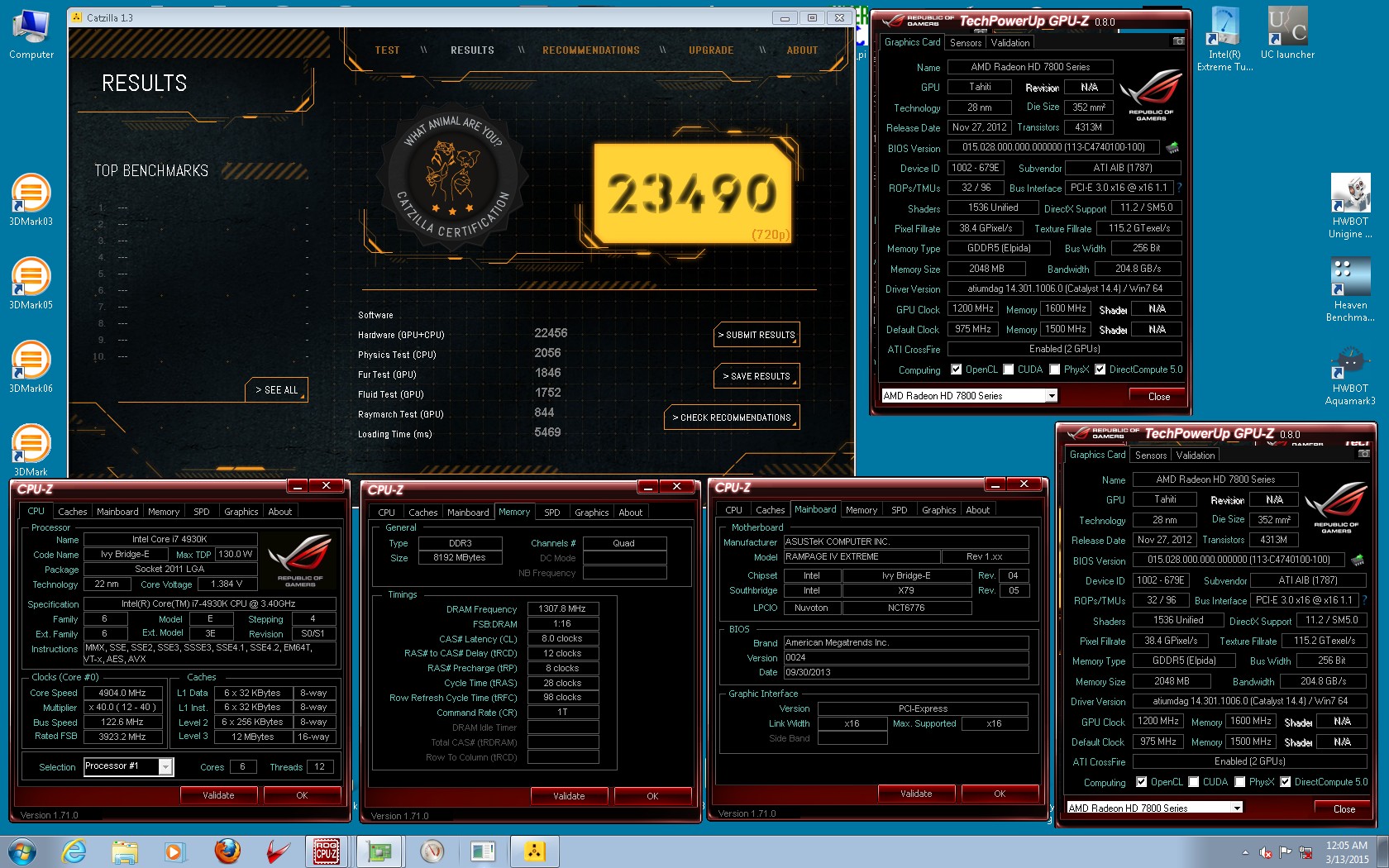
Task: Switch to Sensors tab in upper GPU-Z window
Action: click(x=966, y=43)
